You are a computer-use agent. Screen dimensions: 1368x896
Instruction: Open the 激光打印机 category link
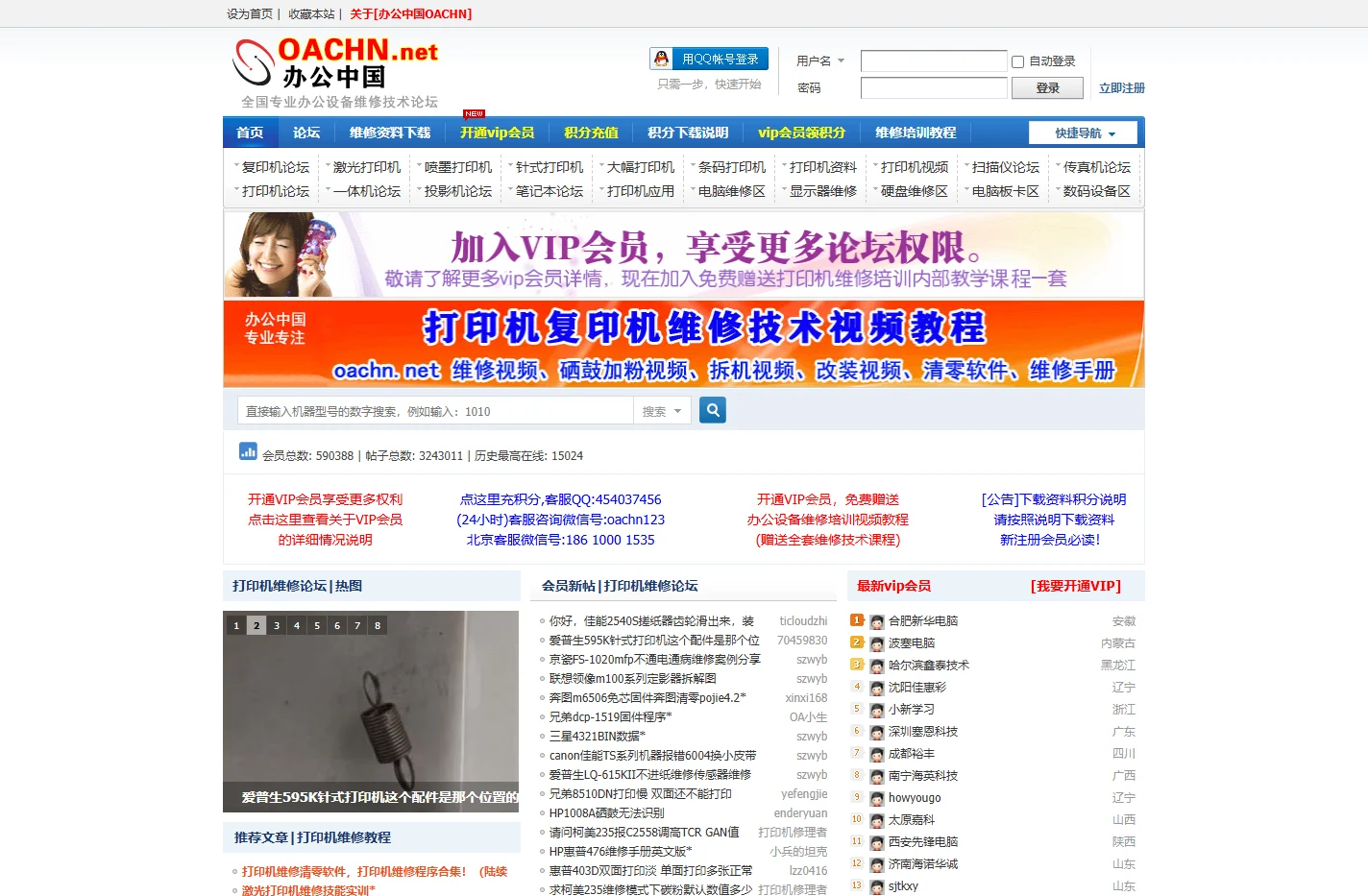click(x=367, y=167)
